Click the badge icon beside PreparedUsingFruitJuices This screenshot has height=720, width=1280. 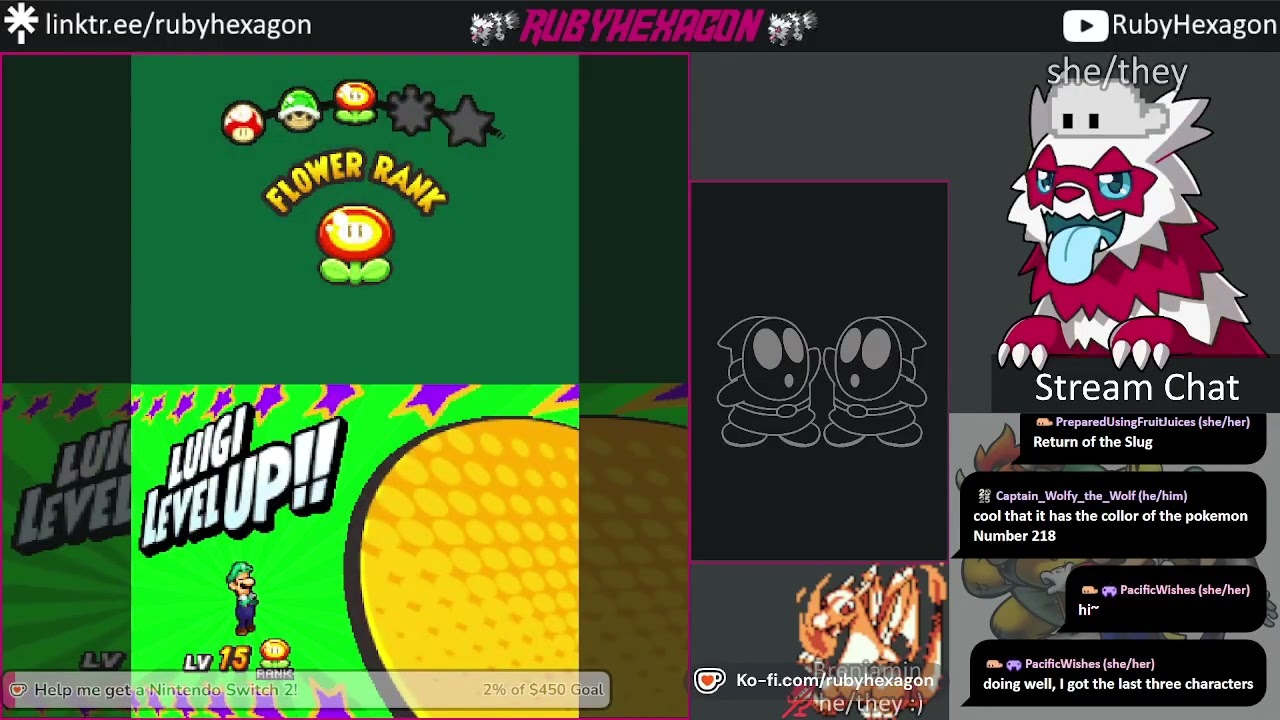pos(1043,422)
